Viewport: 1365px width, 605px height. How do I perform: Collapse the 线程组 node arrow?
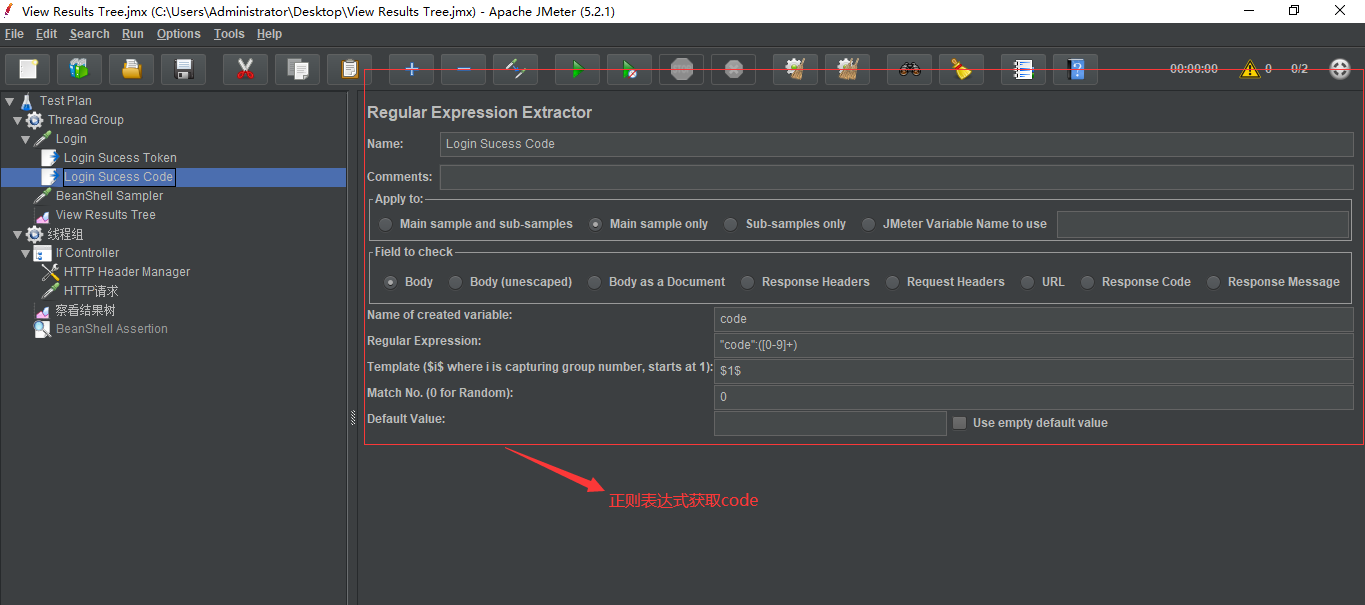pyautogui.click(x=17, y=234)
